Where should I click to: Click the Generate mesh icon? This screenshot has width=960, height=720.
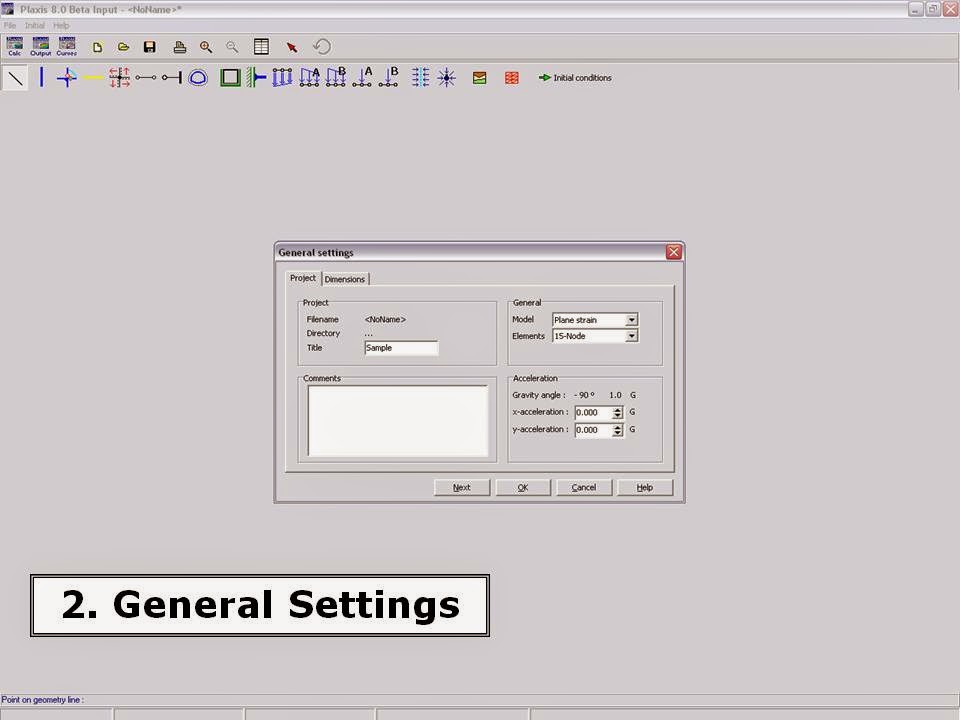click(511, 77)
